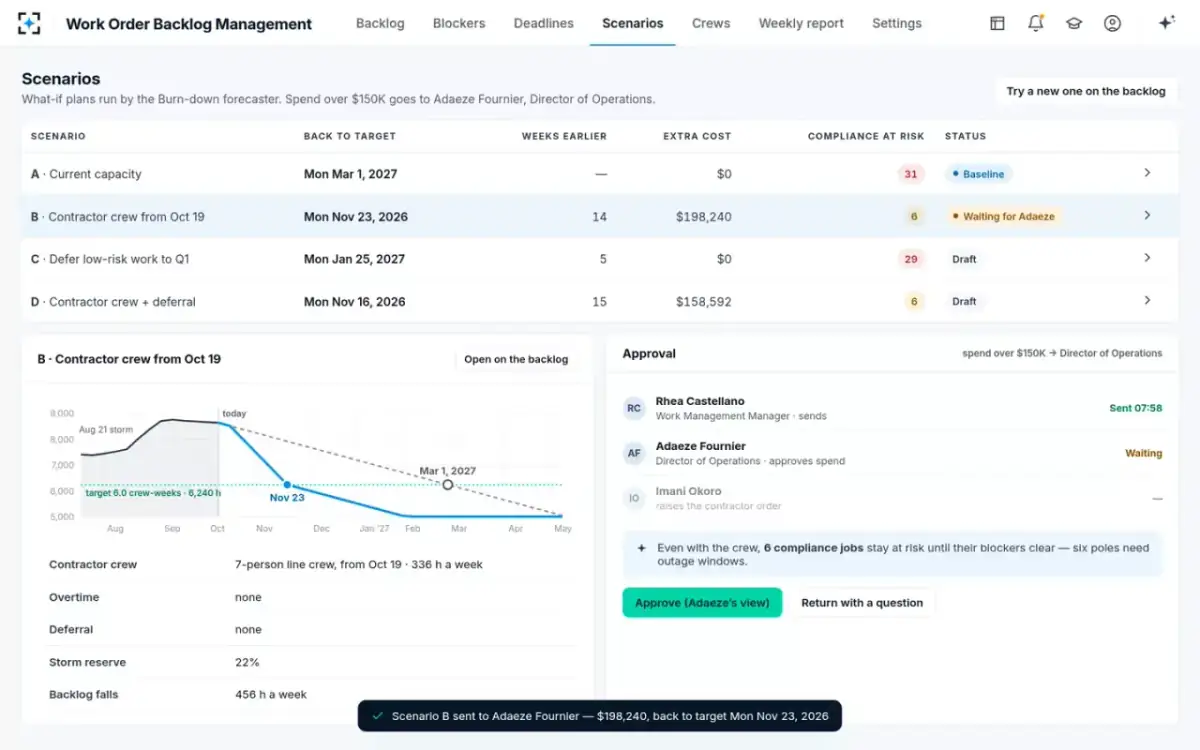Open the learning graduation cap icon

pyautogui.click(x=1074, y=23)
